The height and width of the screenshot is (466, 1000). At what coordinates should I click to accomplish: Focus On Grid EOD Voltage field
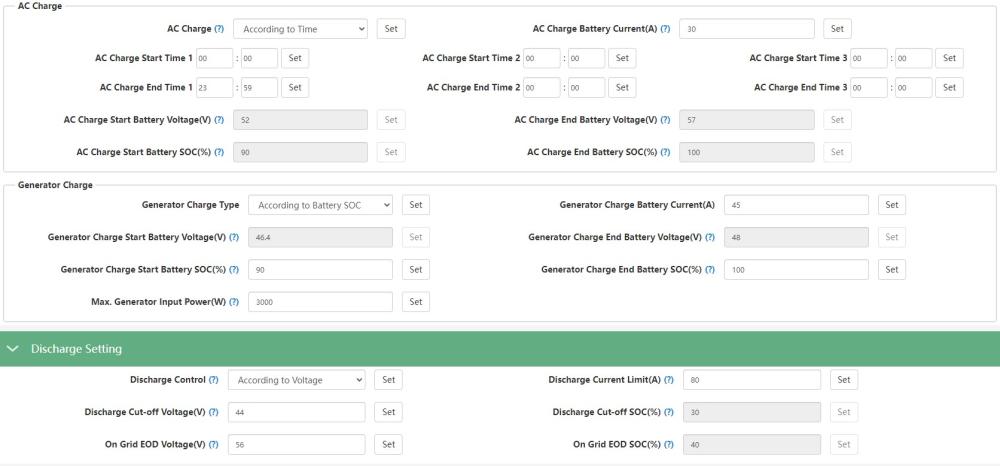click(x=297, y=445)
